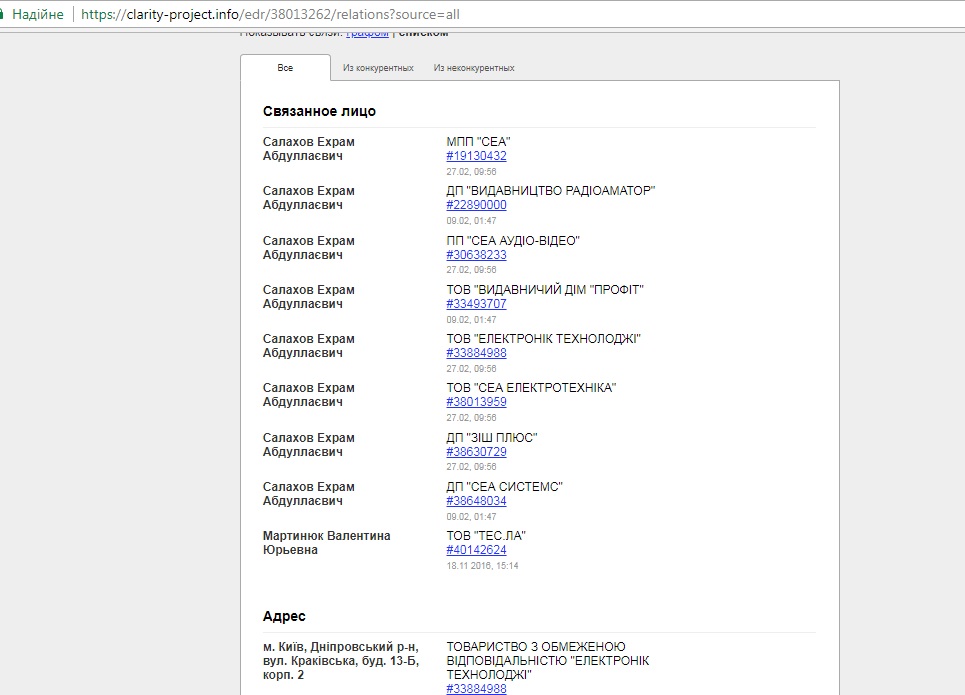
Task: Open link #33884988 under ТОВ "ЕЛЕКТРОНІК ТЕХНОЛОДЖІ"
Action: click(x=476, y=353)
